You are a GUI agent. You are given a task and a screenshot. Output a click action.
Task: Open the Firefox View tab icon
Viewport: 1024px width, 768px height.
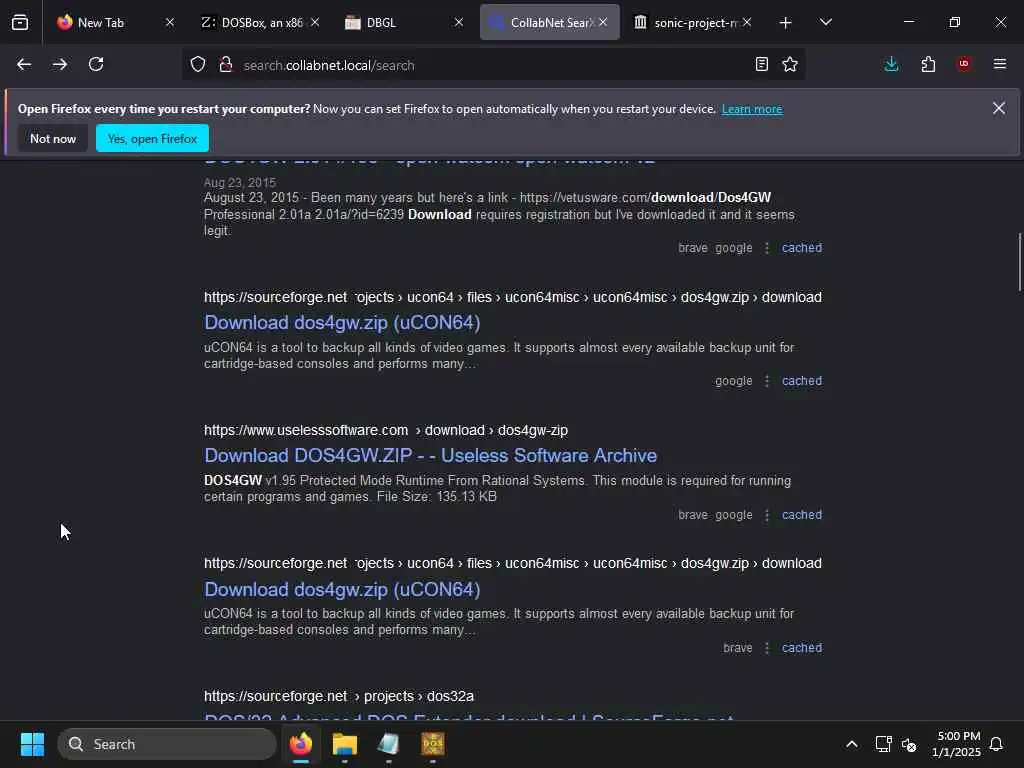[20, 22]
